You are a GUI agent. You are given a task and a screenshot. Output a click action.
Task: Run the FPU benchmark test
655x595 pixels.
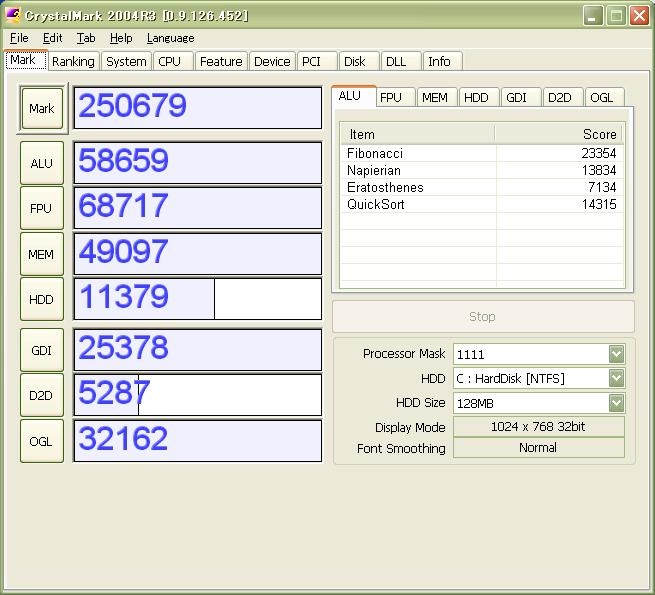click(x=41, y=208)
